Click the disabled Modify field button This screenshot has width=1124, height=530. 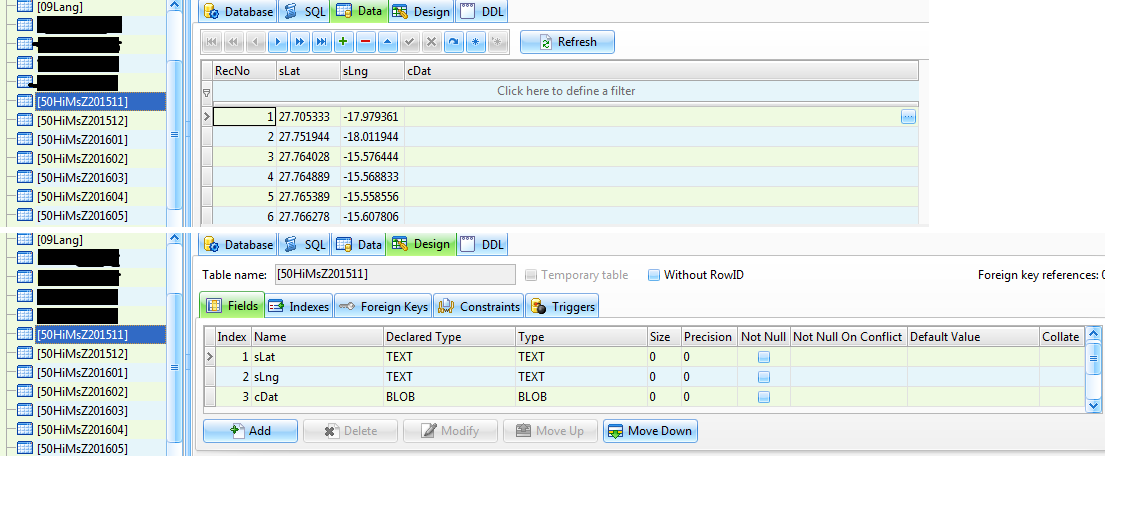450,431
